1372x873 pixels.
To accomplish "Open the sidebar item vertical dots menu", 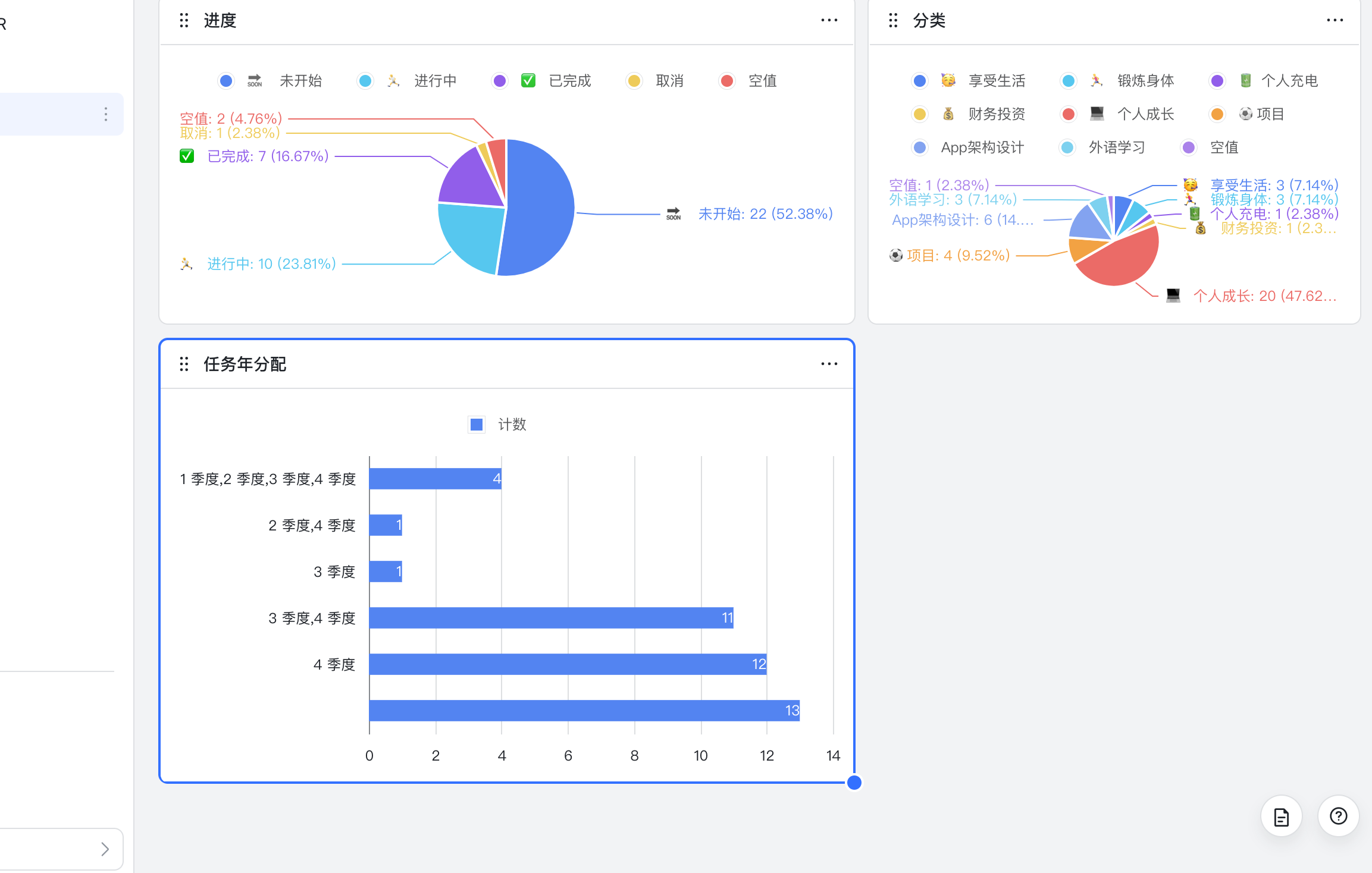I will click(106, 114).
